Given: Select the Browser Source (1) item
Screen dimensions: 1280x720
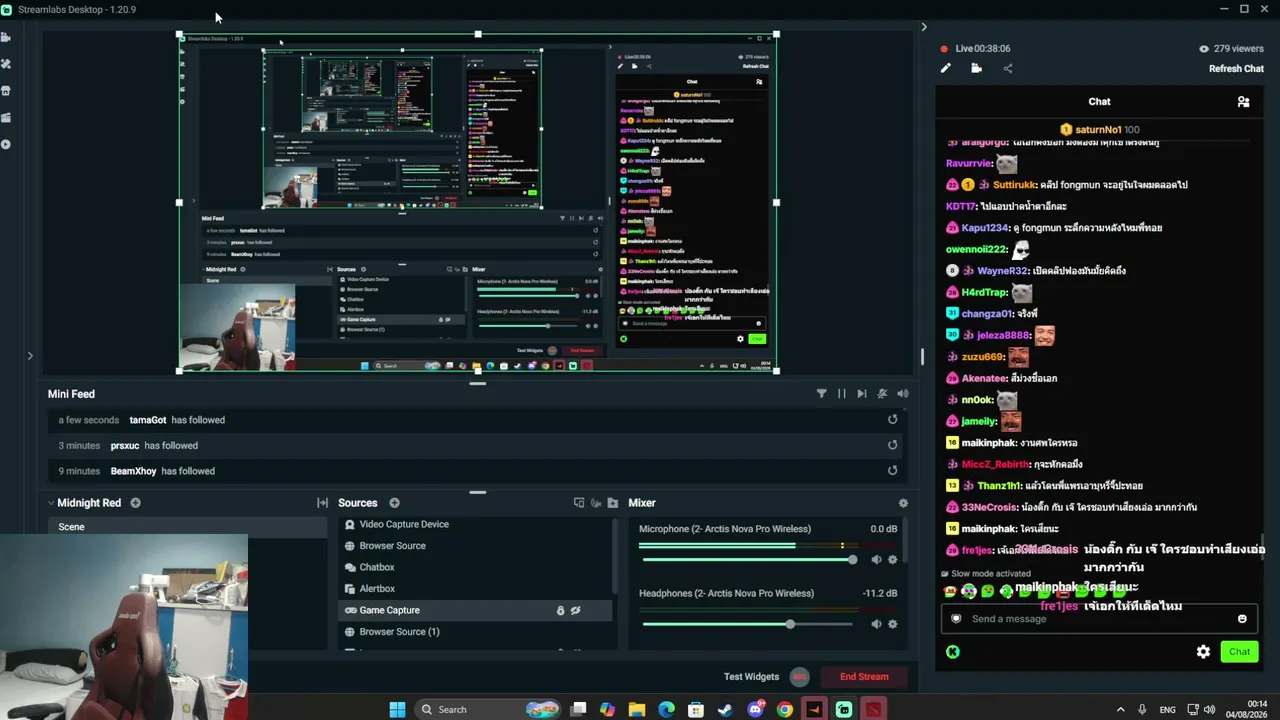Looking at the screenshot, I should tap(475, 632).
